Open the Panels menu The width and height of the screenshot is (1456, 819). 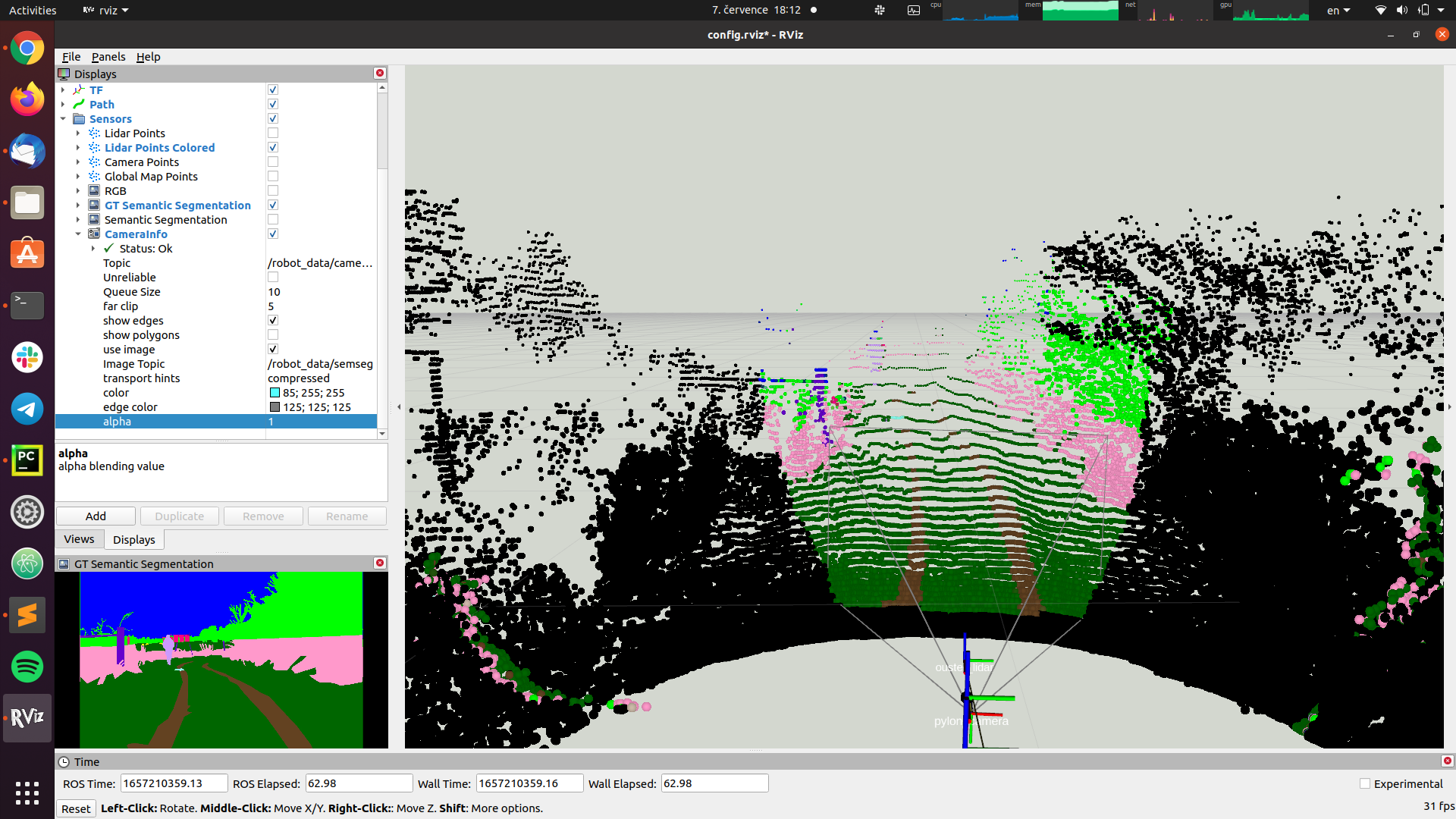[108, 57]
